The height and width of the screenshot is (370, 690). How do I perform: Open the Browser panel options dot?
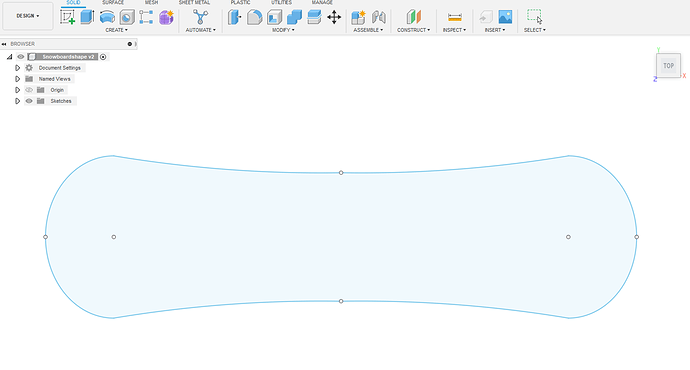(130, 44)
